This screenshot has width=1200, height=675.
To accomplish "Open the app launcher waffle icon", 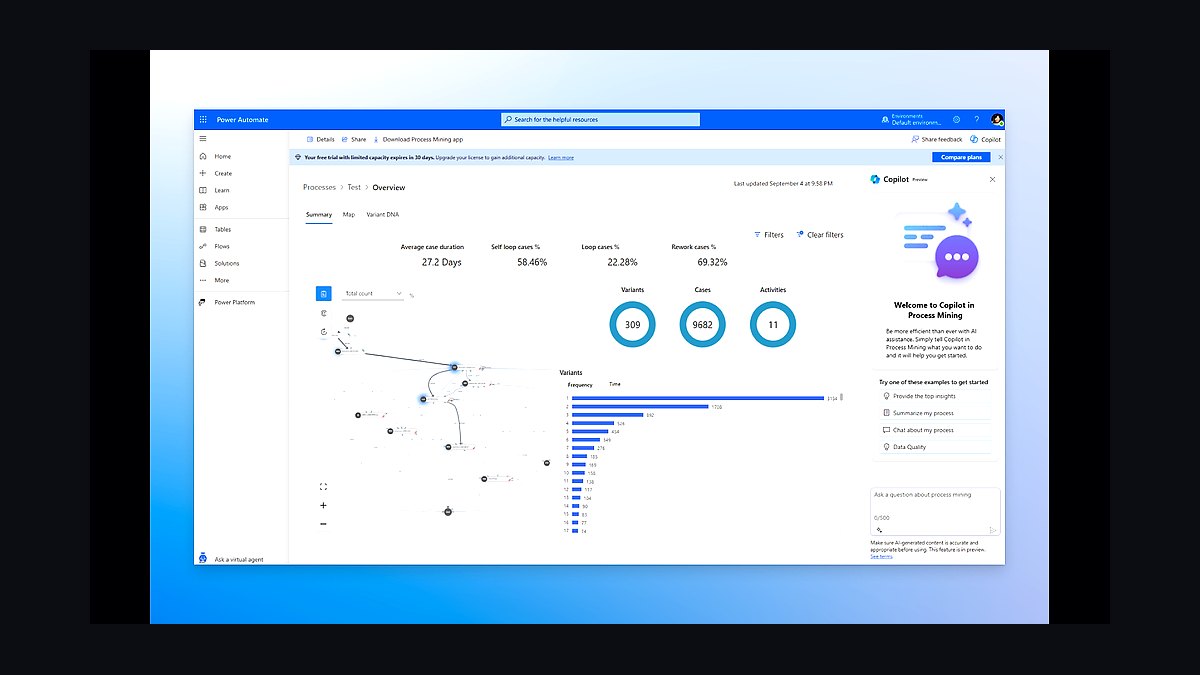I will 203,119.
